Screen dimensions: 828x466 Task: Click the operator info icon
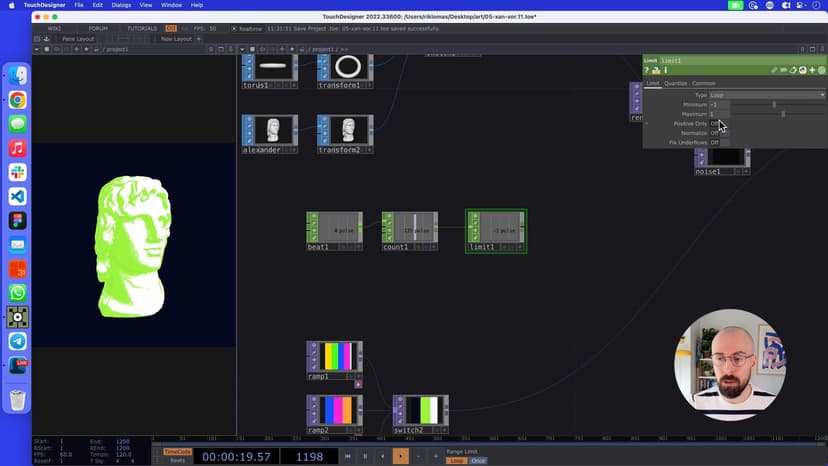coord(664,70)
